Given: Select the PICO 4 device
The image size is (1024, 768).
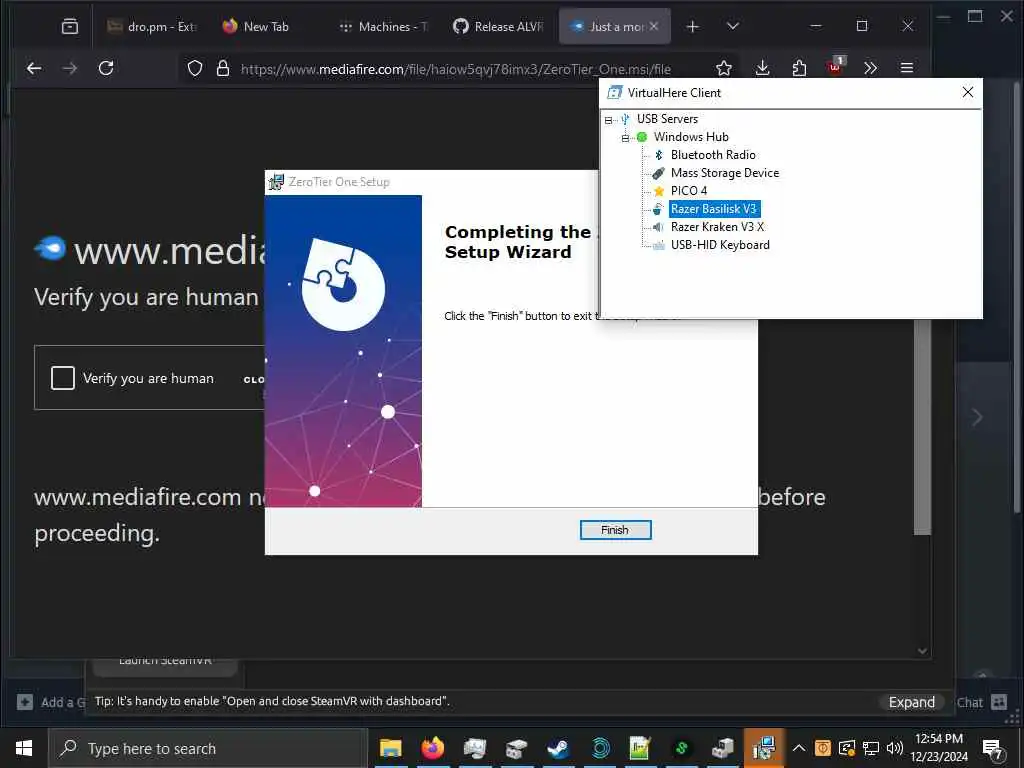Looking at the screenshot, I should point(688,191).
